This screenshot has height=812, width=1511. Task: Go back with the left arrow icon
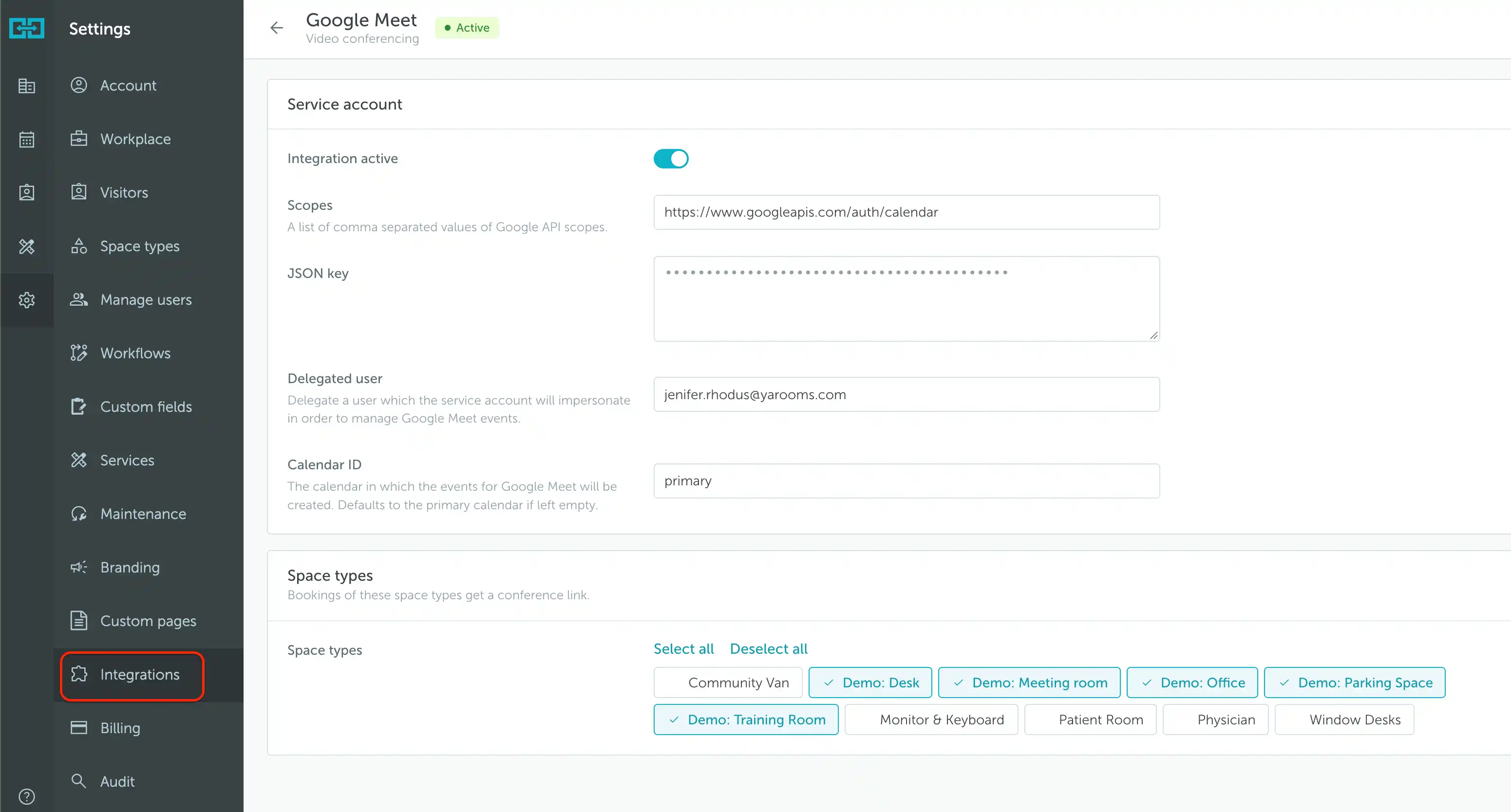pos(277,28)
